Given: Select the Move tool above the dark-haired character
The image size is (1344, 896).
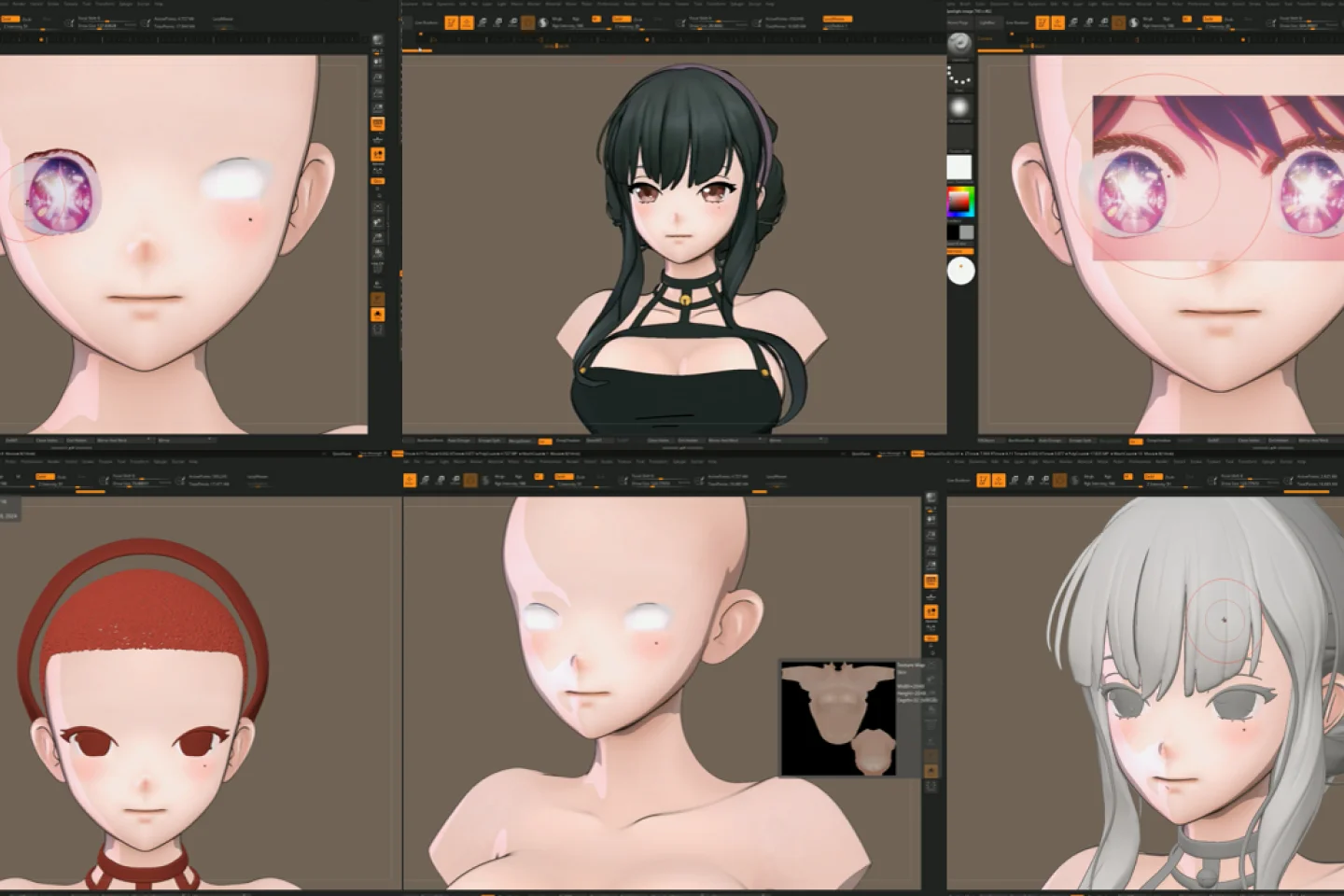Looking at the screenshot, I should click(483, 22).
